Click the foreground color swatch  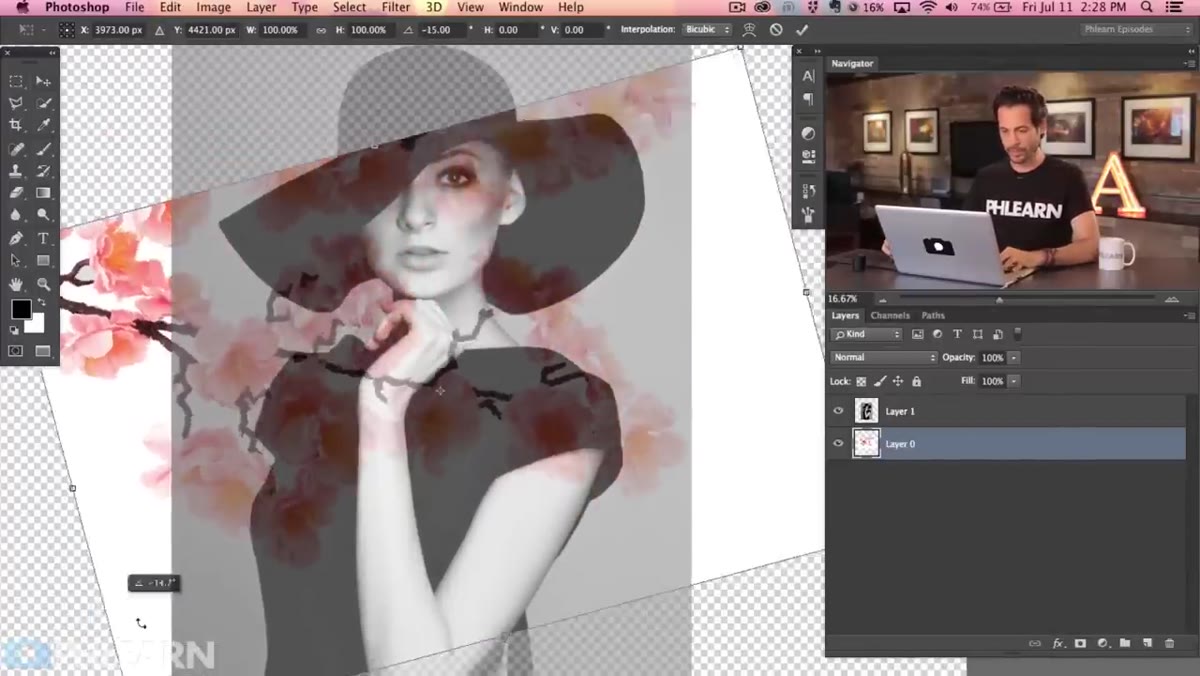tap(21, 309)
